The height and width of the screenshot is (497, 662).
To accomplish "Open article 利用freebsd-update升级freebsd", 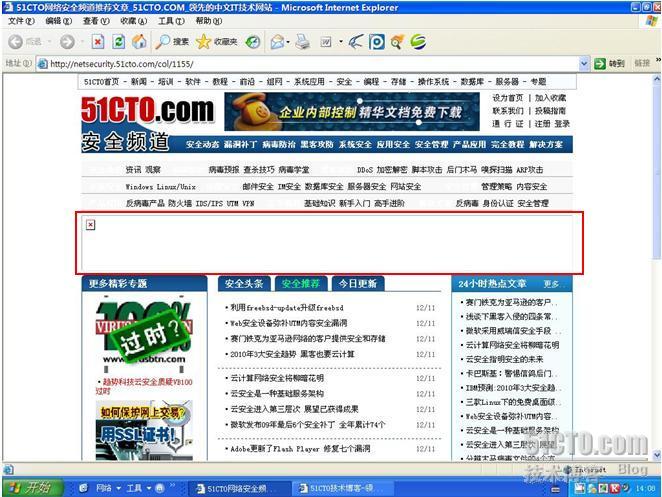I will [287, 308].
